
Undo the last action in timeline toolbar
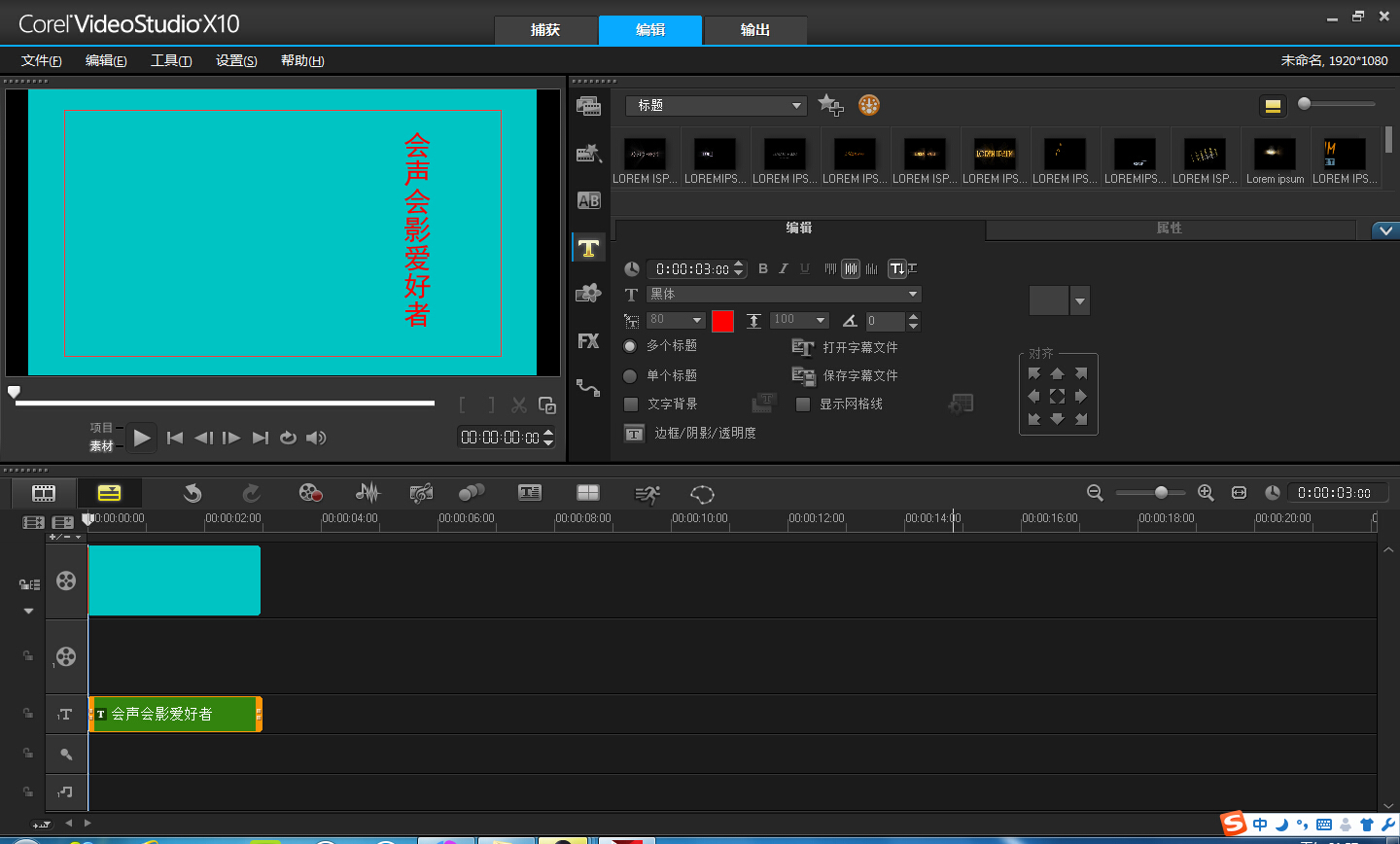pyautogui.click(x=192, y=493)
